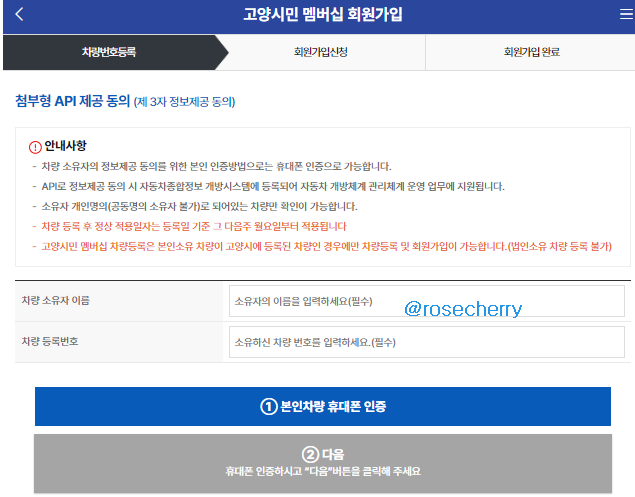
Task: Click the 차량 등록번호 label
Action: 50,341
